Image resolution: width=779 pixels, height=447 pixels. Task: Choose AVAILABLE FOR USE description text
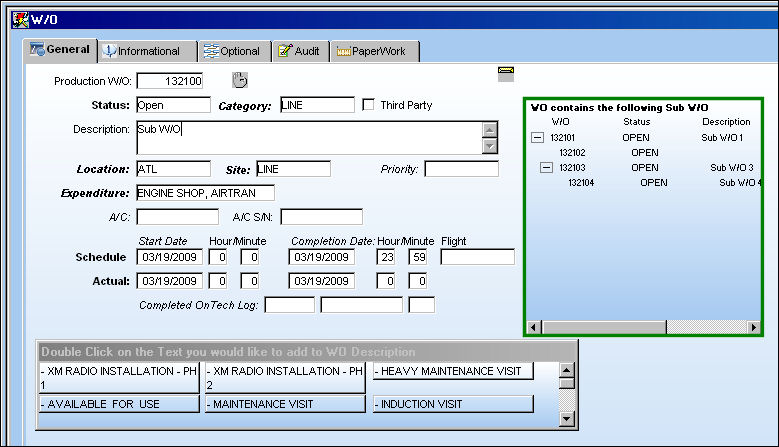[x=119, y=404]
